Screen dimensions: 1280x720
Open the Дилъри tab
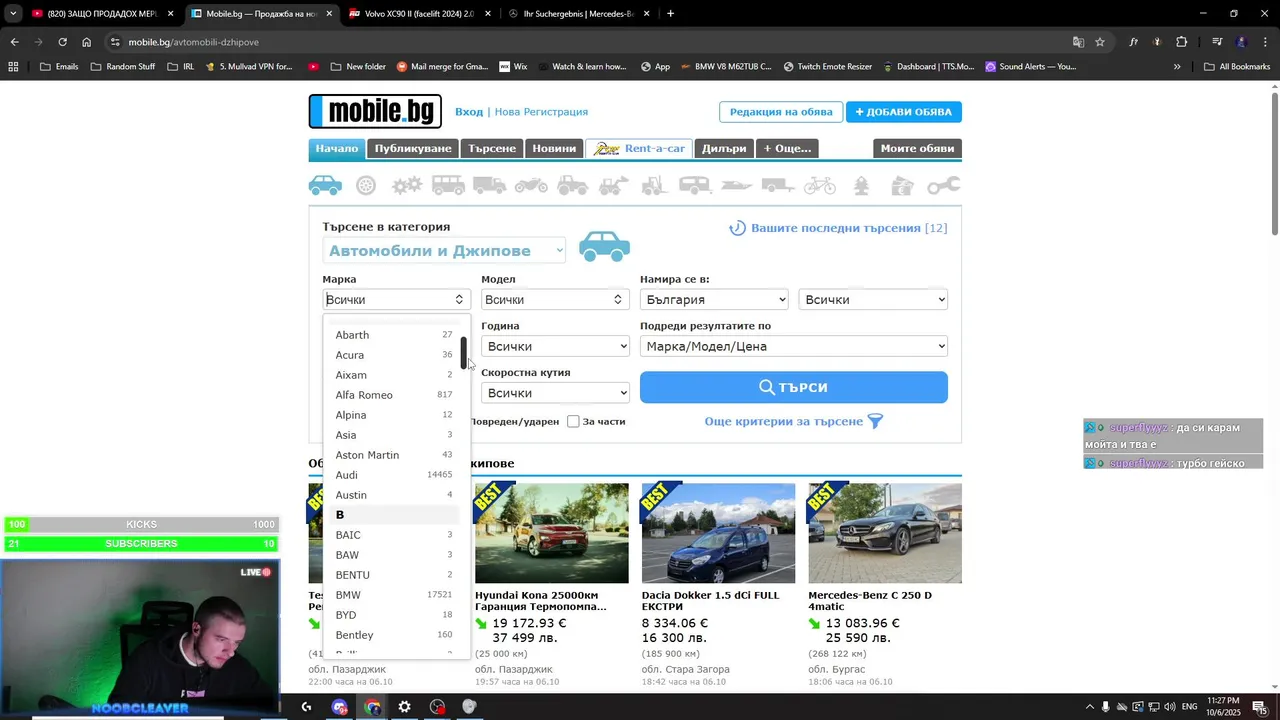(x=724, y=149)
